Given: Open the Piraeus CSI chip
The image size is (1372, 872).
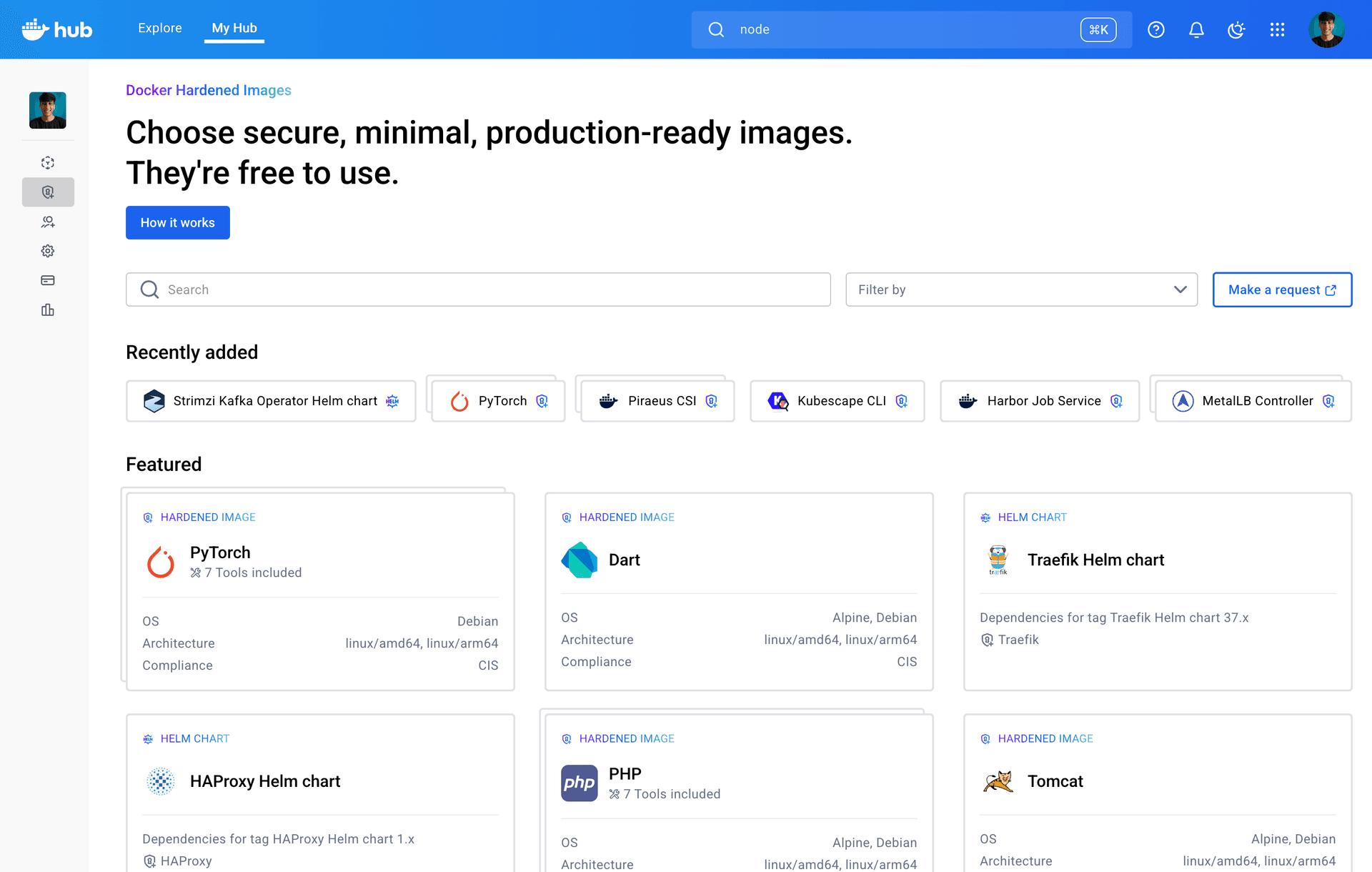Looking at the screenshot, I should pos(657,401).
